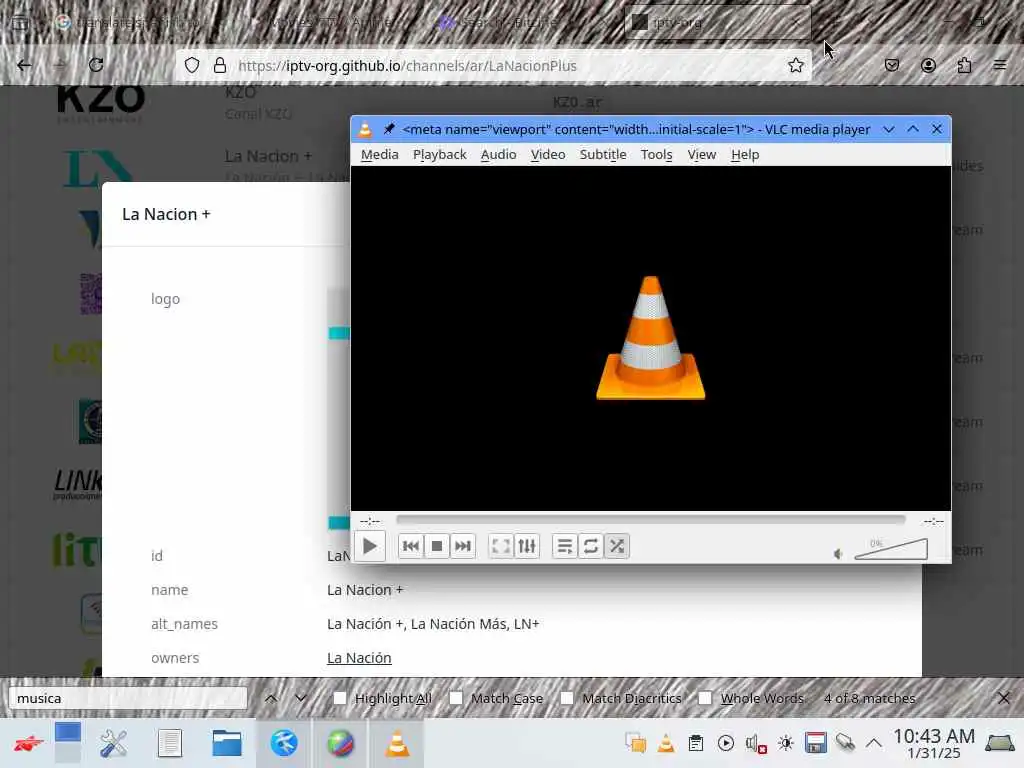Open the clock showing 10:43 AM
This screenshot has width=1024, height=768.
(934, 744)
